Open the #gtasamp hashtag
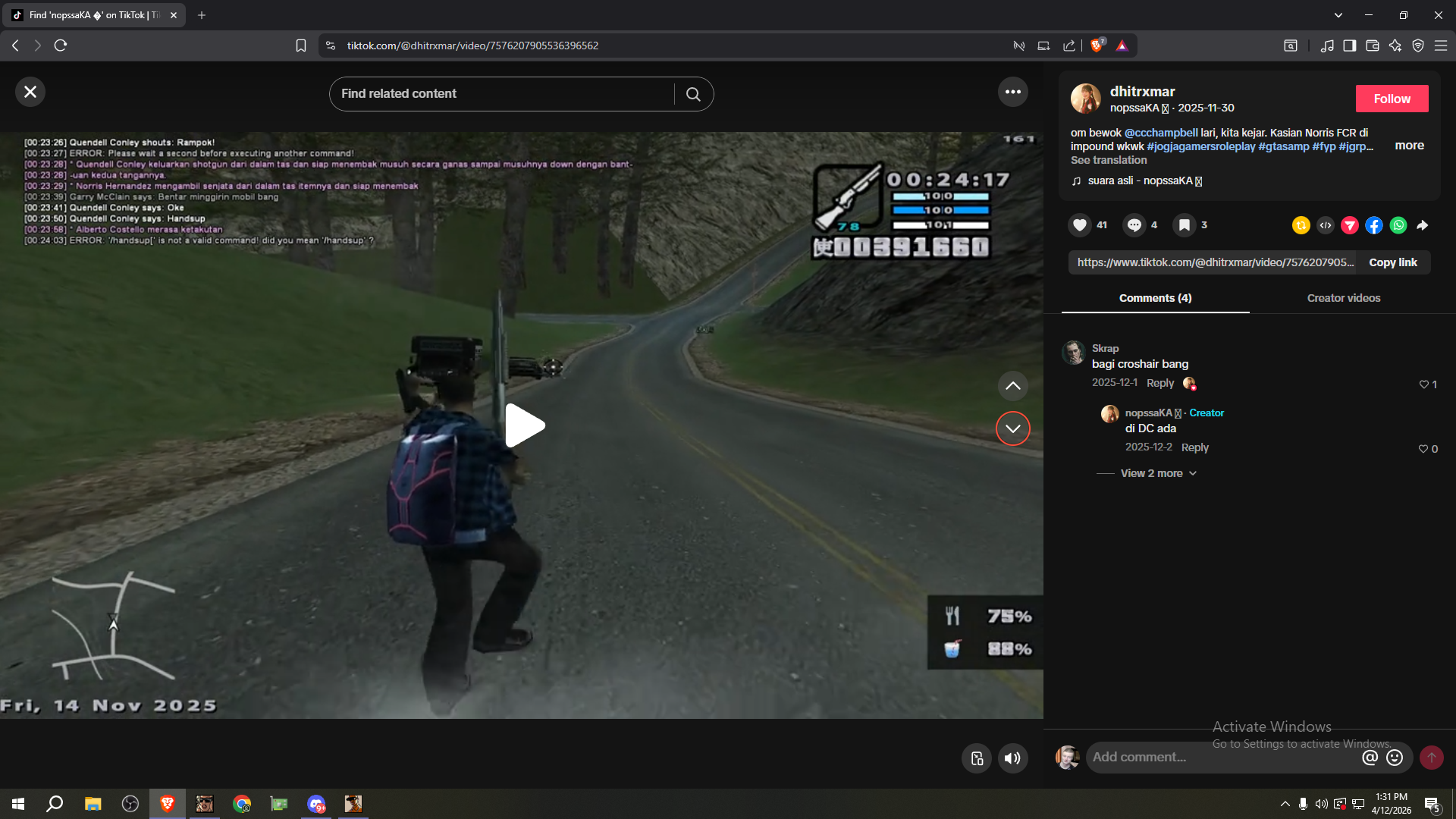The width and height of the screenshot is (1456, 819). click(1284, 146)
